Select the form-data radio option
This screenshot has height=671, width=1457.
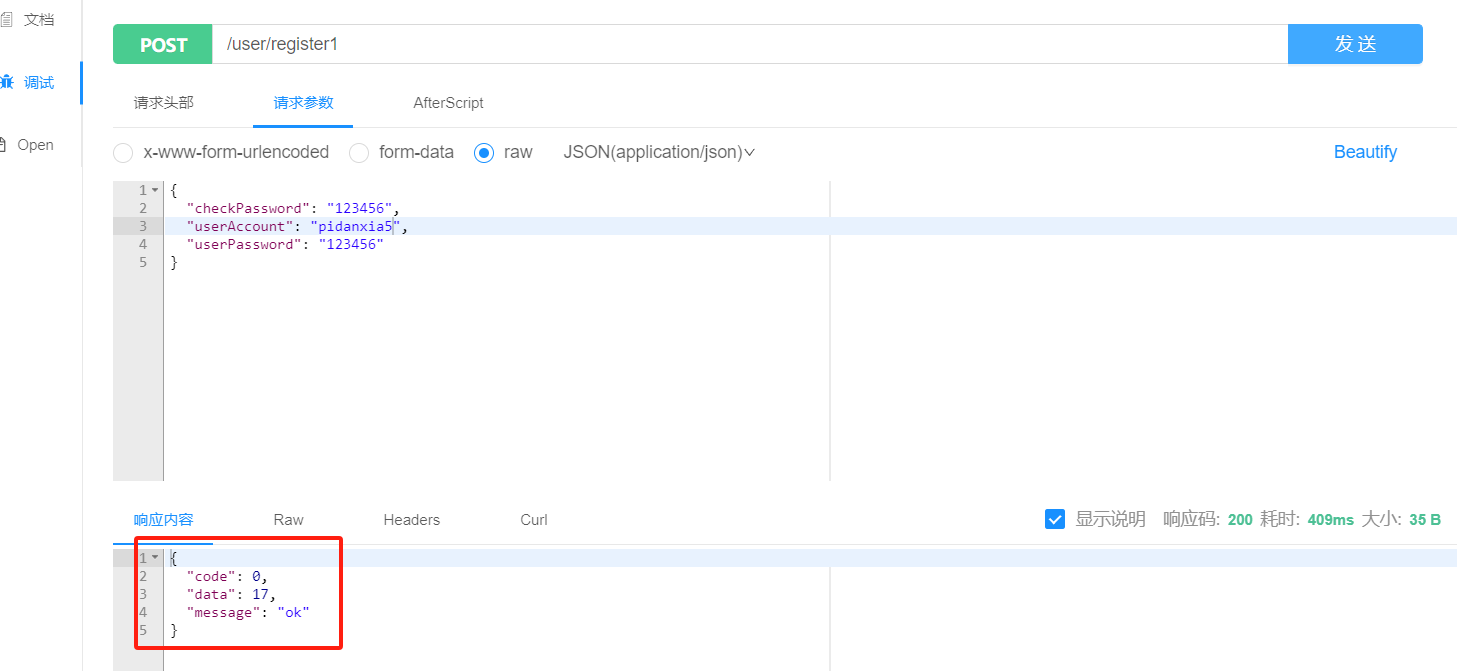click(359, 153)
